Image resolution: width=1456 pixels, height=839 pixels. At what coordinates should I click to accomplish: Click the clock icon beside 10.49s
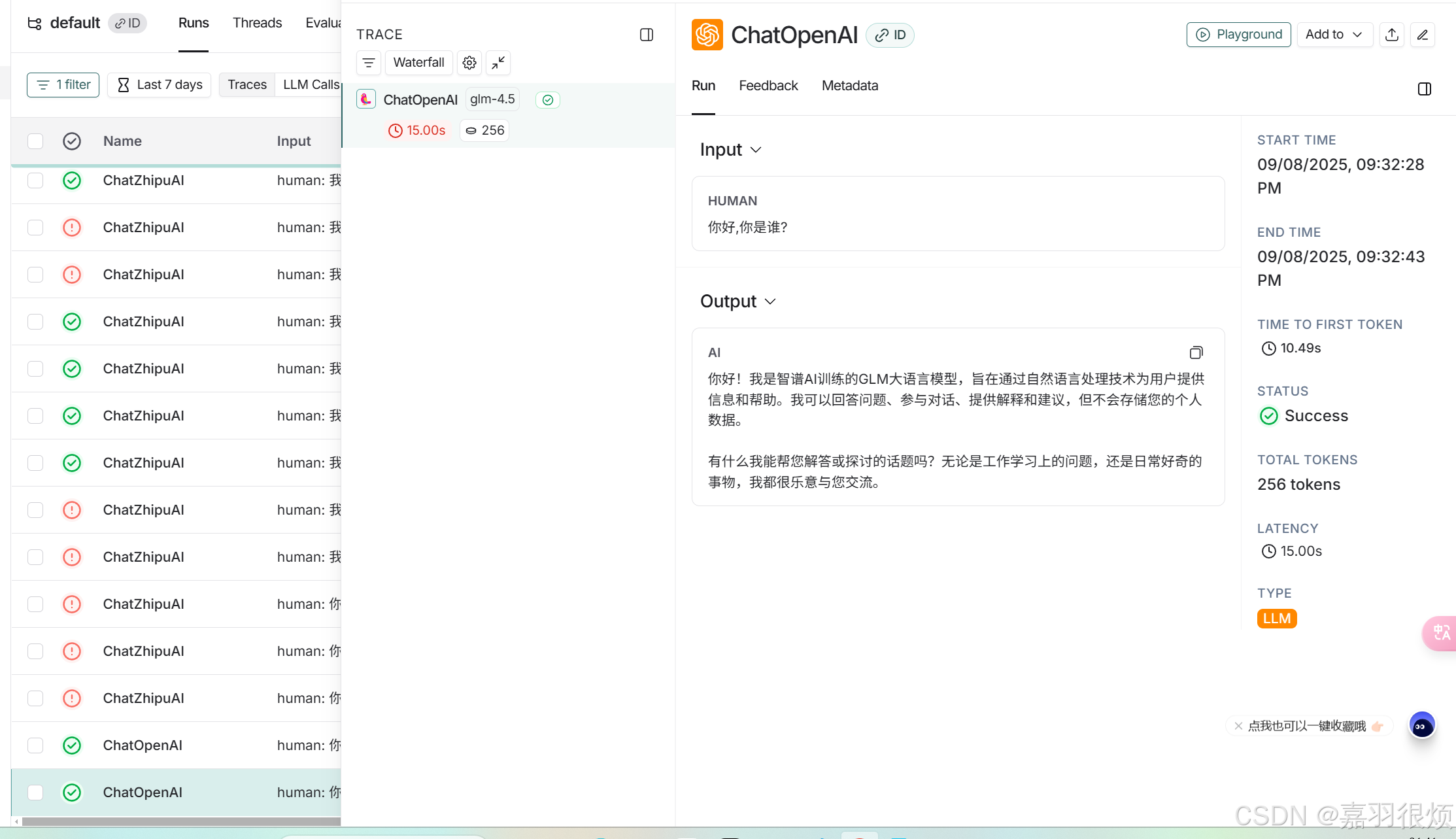coord(1268,349)
